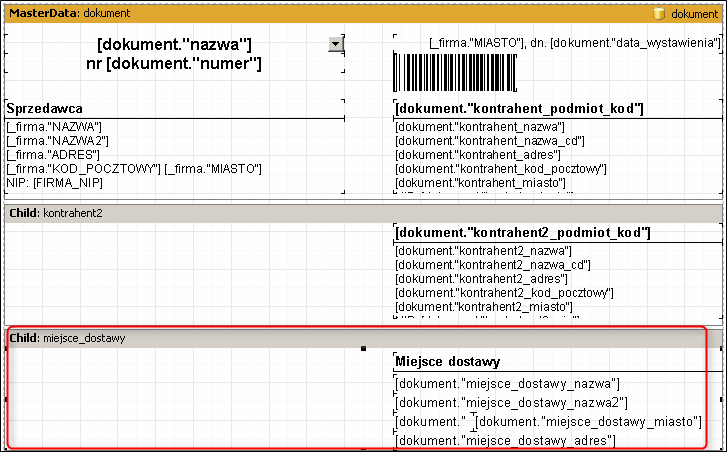Click the Miejsce dostawy label
The width and height of the screenshot is (727, 452).
(x=447, y=361)
